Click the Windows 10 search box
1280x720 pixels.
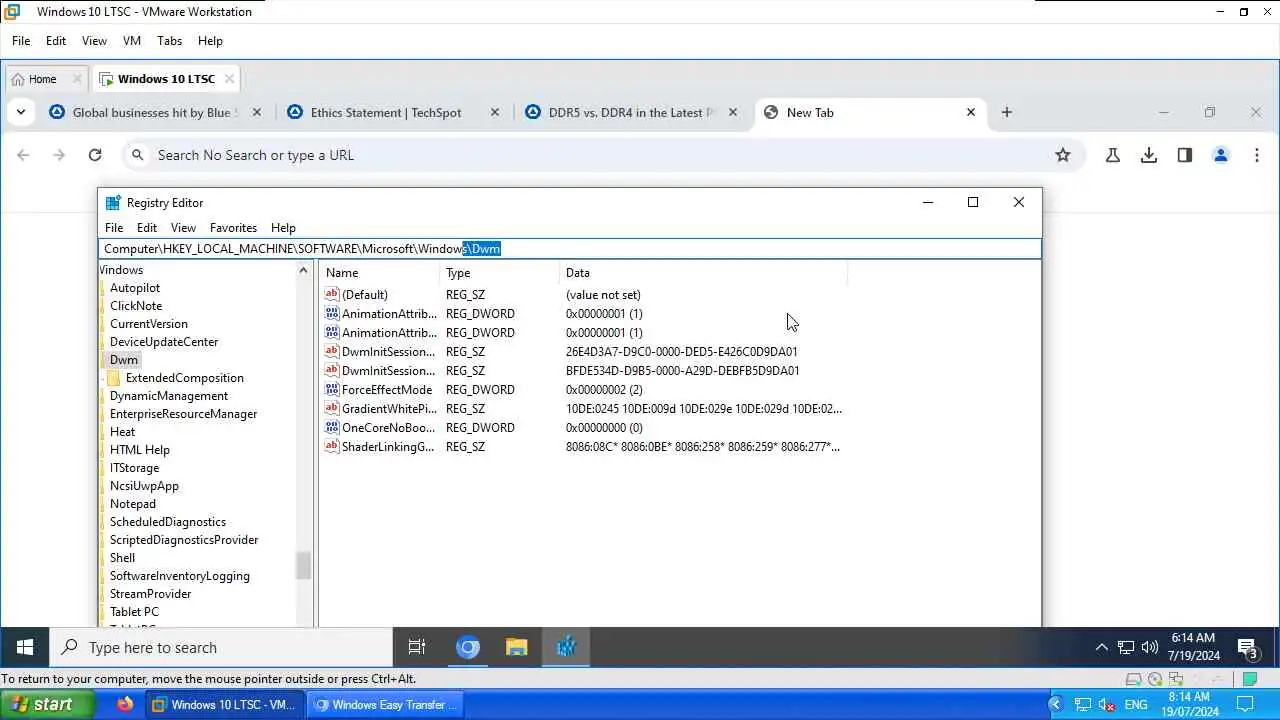click(x=221, y=647)
